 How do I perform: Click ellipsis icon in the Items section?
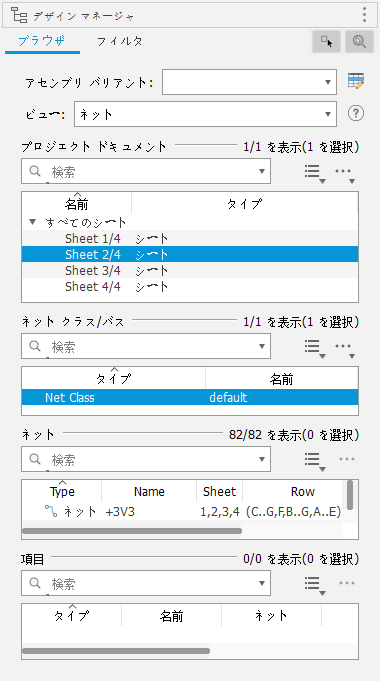click(347, 583)
